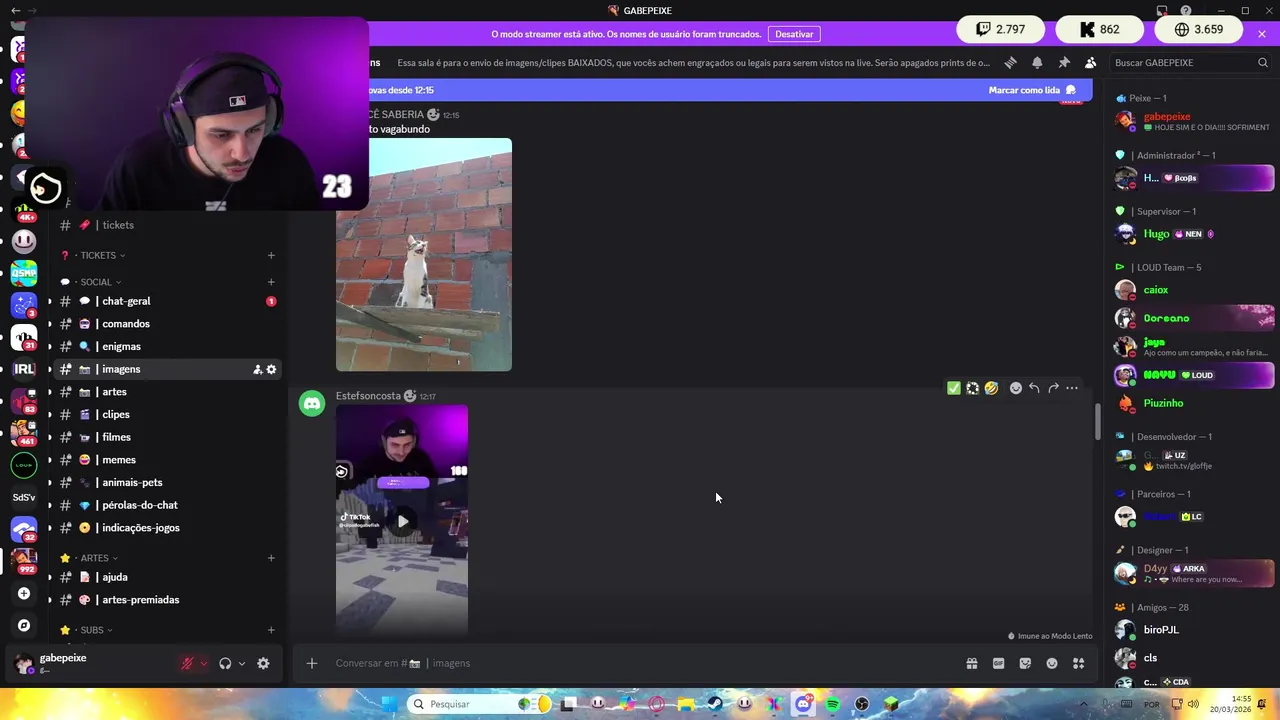Open attachment plus button in message bar
1280x720 pixels.
coord(312,663)
